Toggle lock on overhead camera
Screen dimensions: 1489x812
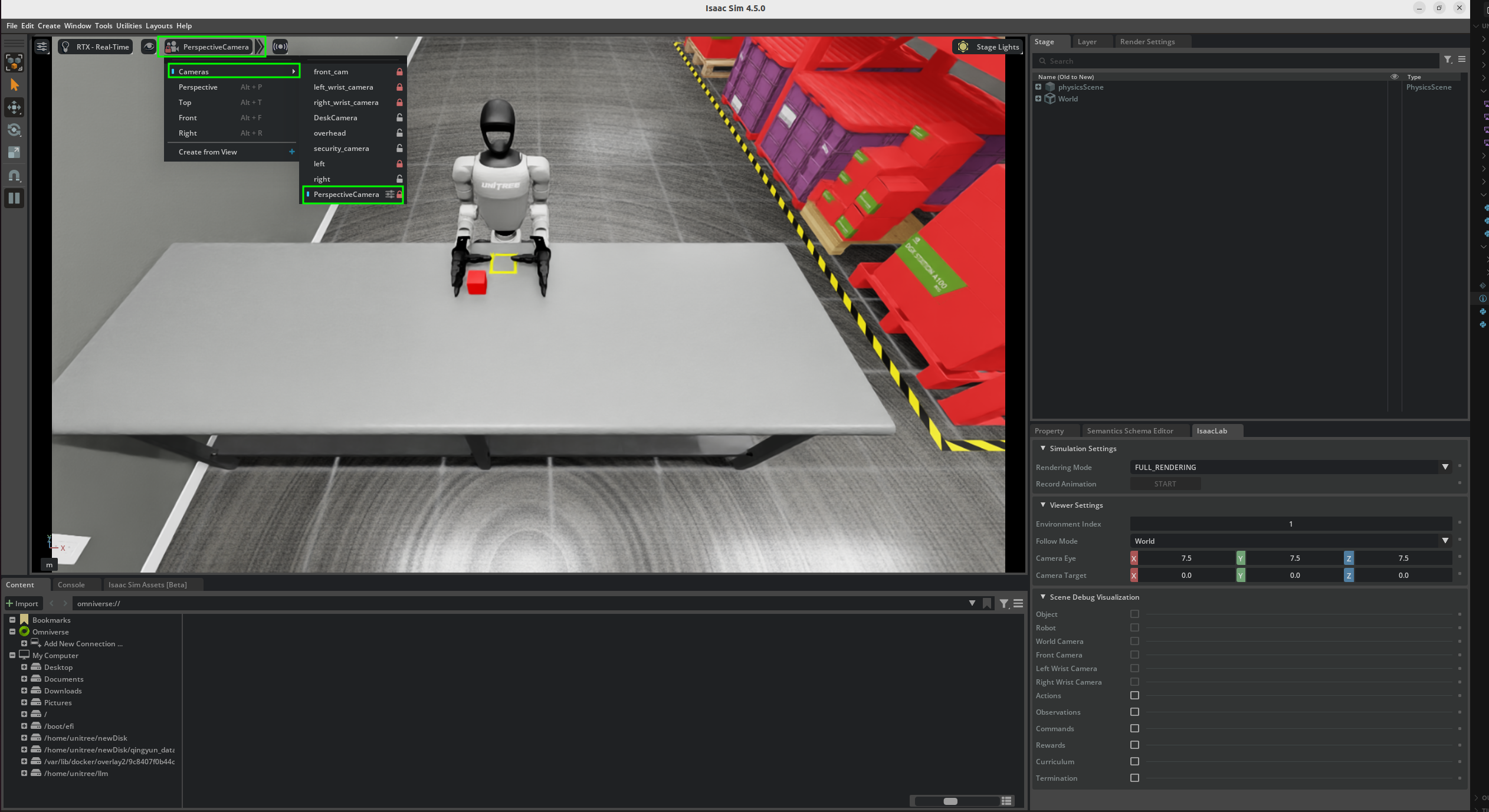(399, 133)
